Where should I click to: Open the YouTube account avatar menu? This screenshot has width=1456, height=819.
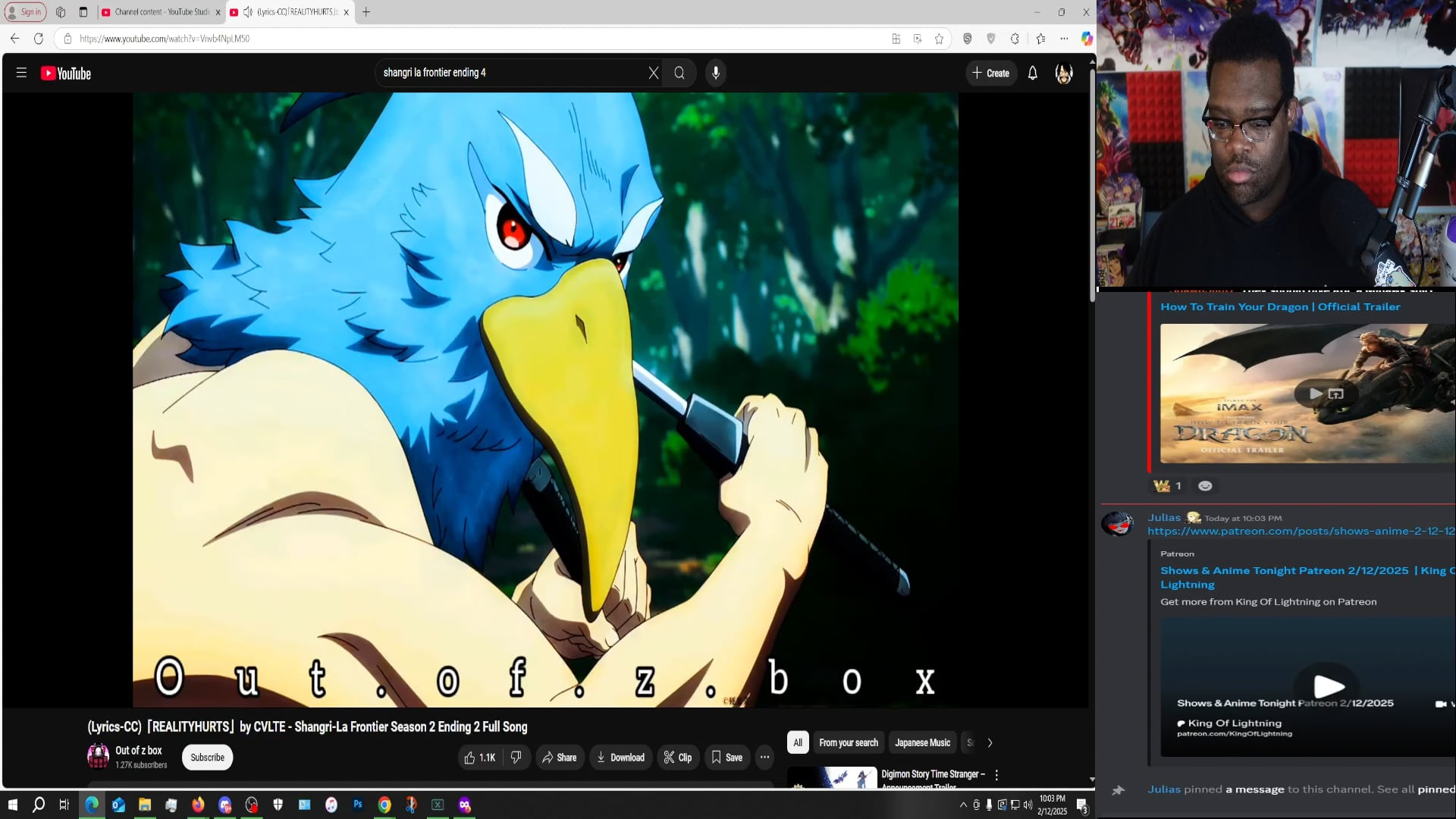(1064, 74)
